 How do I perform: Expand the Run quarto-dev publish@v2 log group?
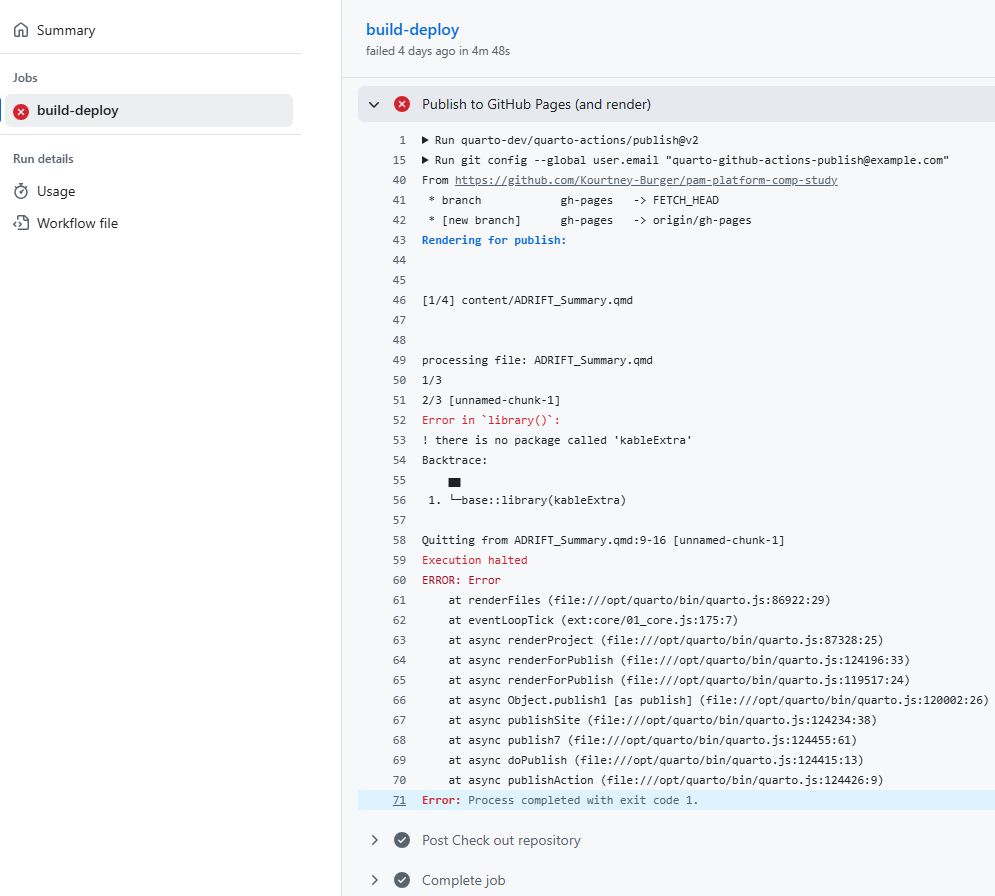425,140
